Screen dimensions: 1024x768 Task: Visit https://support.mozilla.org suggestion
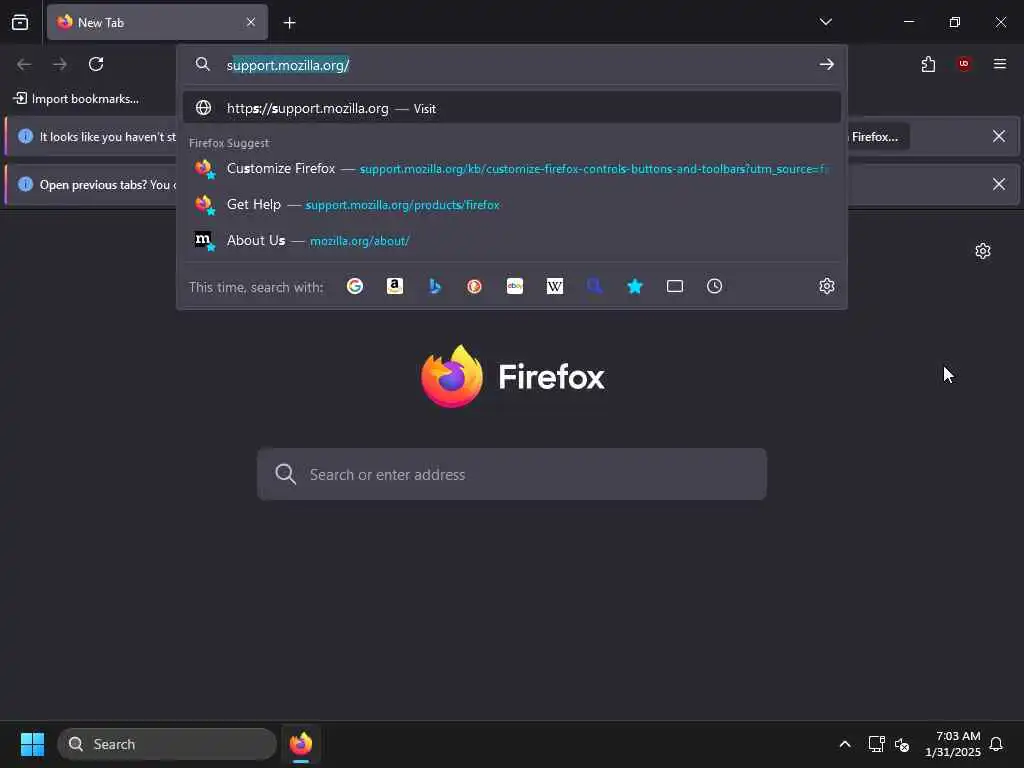click(x=511, y=108)
